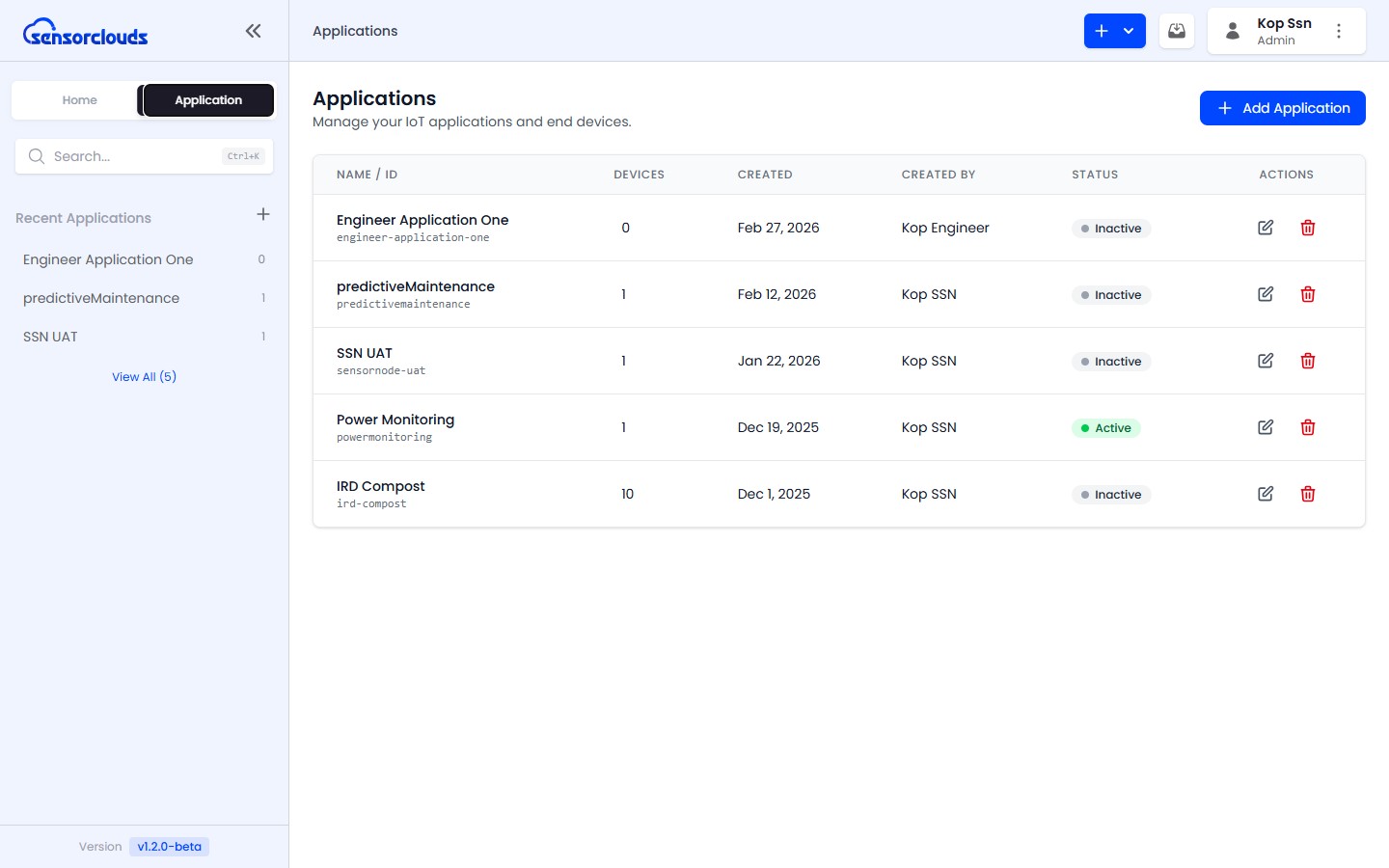1389x868 pixels.
Task: Click the Add Application button
Action: (1282, 108)
